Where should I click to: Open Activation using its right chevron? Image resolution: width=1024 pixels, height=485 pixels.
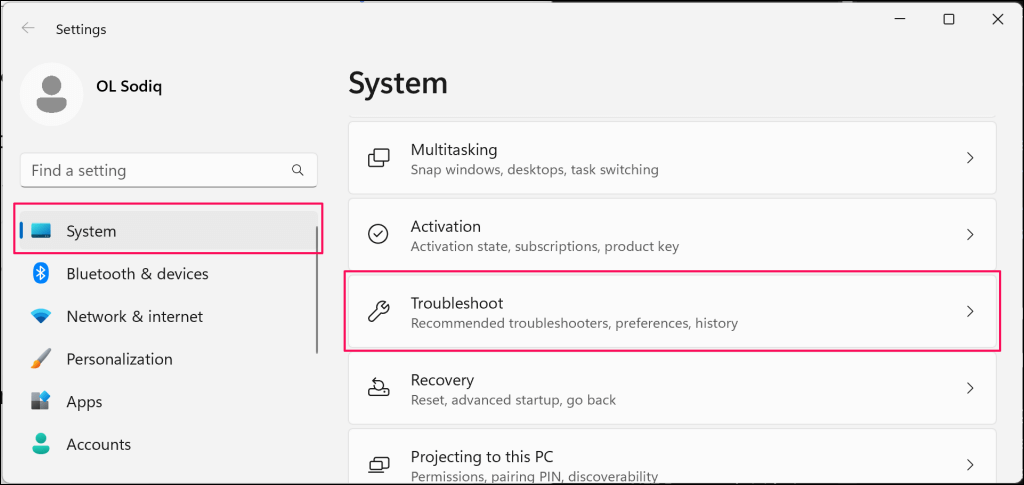[x=969, y=234]
